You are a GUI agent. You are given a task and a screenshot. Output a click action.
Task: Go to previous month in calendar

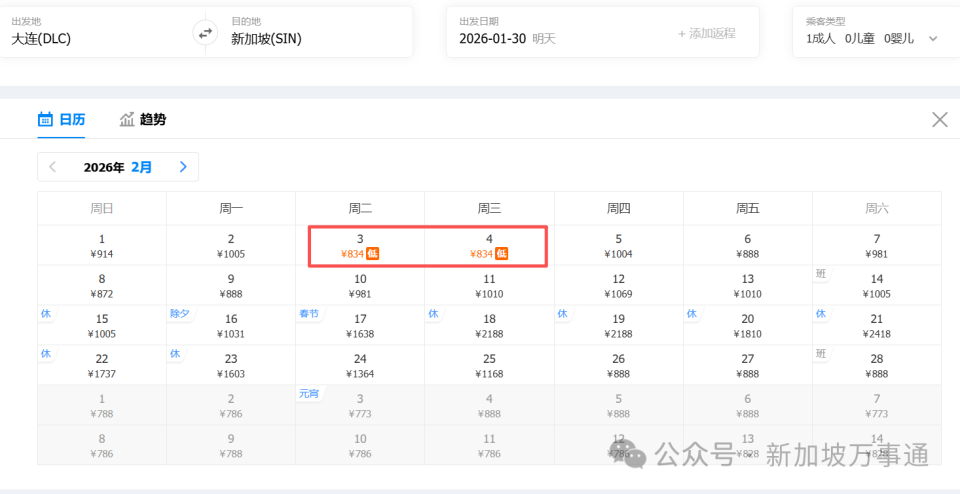(53, 167)
